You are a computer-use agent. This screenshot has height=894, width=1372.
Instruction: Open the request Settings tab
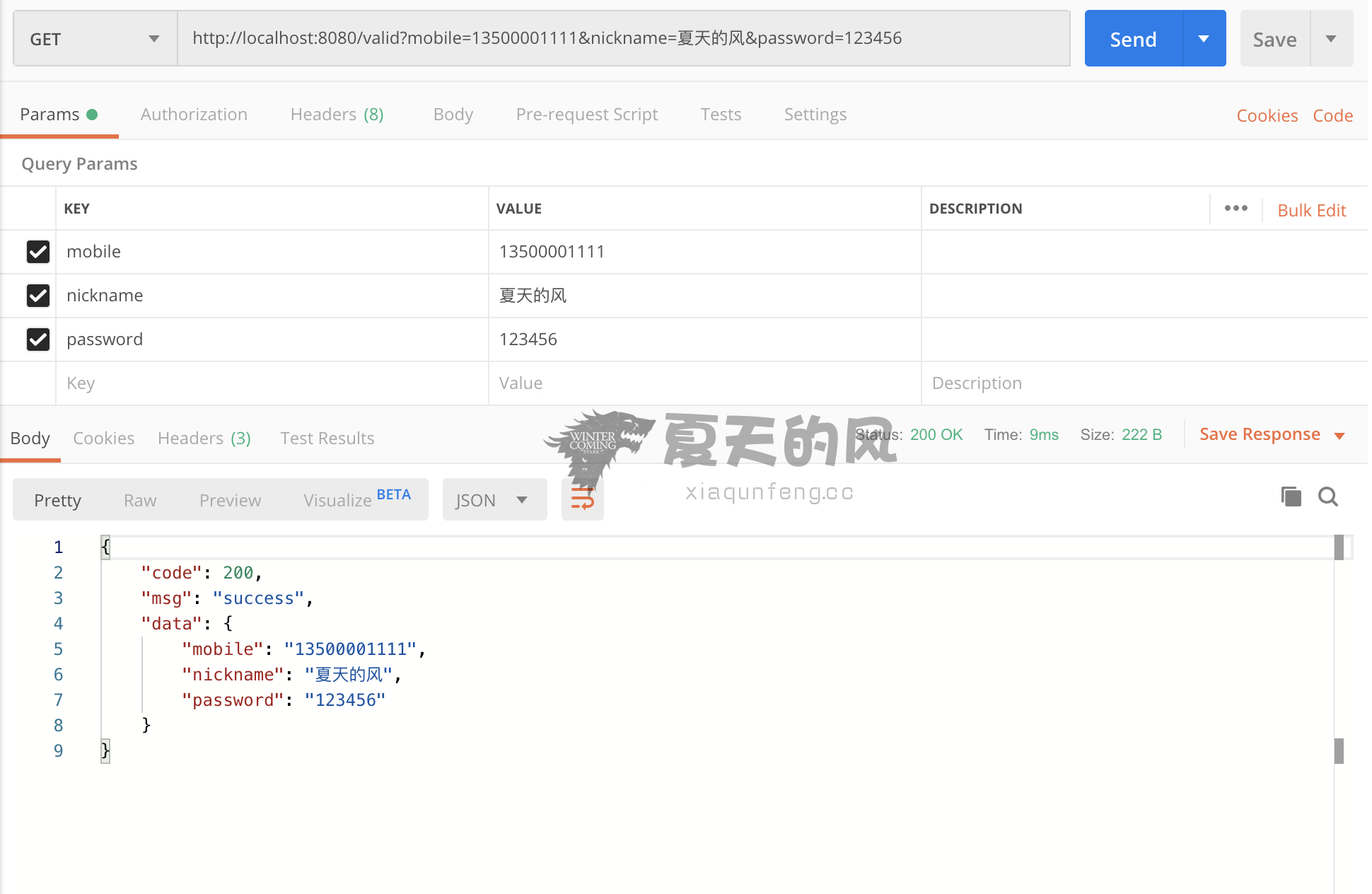pos(815,115)
